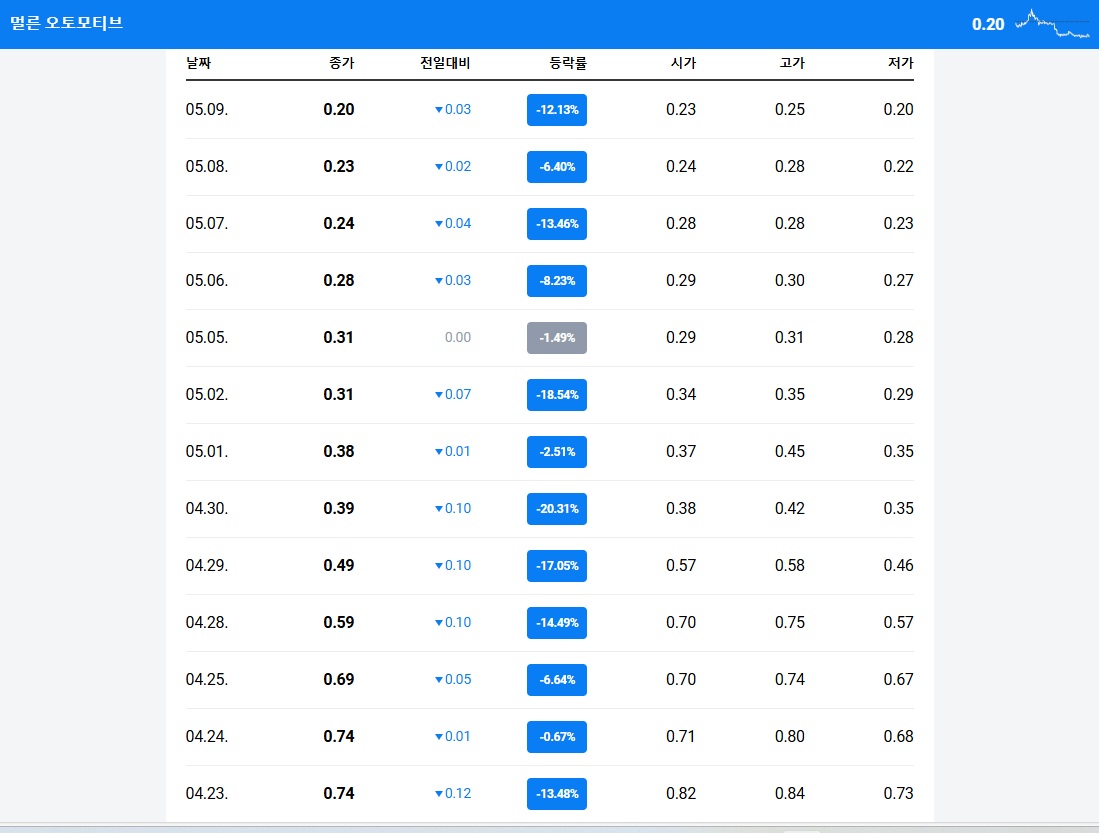Click the date 05.02. in the table
Image resolution: width=1099 pixels, height=833 pixels.
[x=207, y=394]
